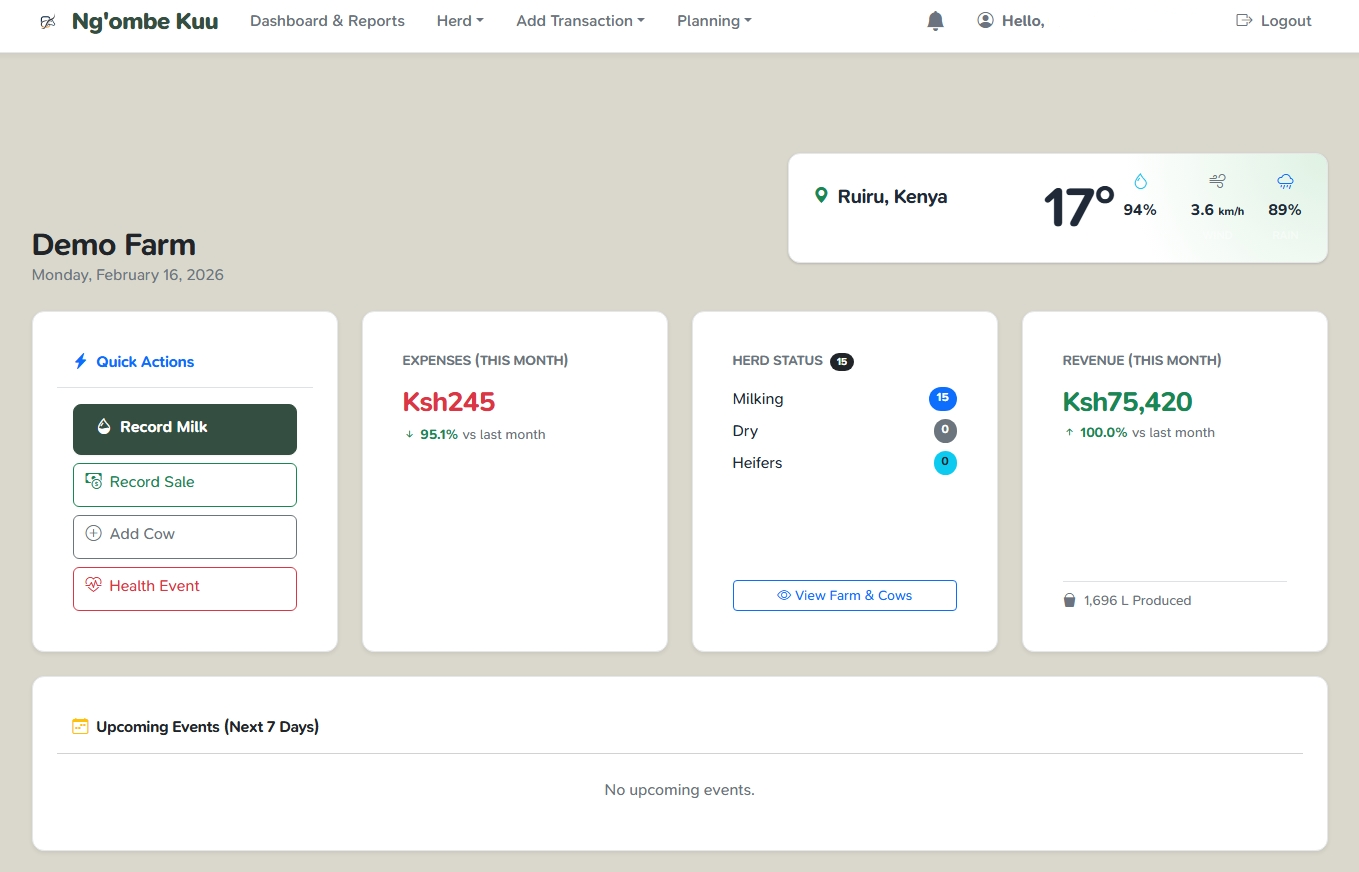Click the user profile icon next to Hello
The image size is (1359, 872).
pyautogui.click(x=985, y=20)
